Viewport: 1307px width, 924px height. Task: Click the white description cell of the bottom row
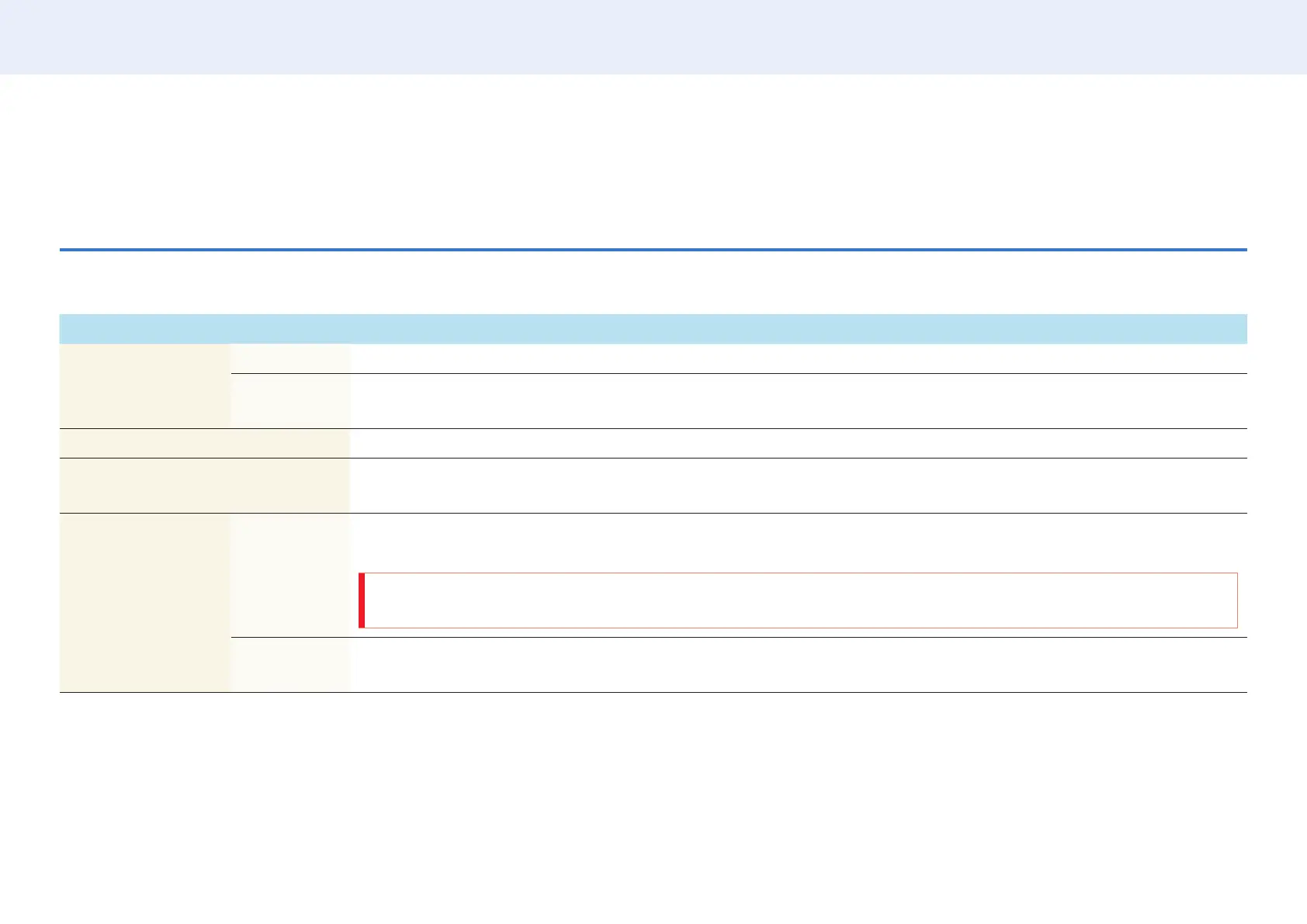coord(798,665)
